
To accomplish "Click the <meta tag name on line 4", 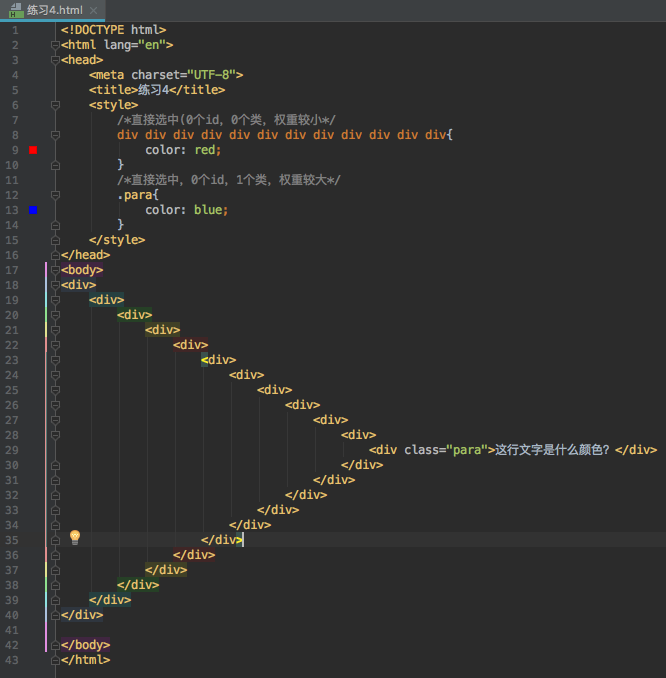I will [106, 75].
